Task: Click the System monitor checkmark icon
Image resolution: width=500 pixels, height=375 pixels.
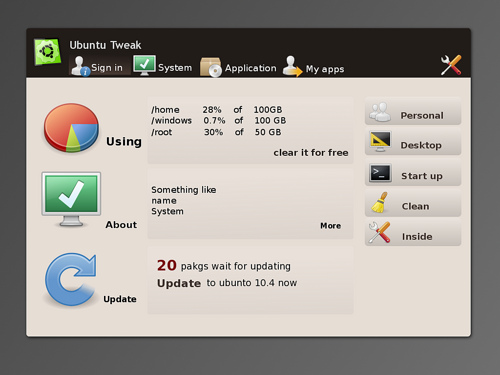Action: coord(144,65)
